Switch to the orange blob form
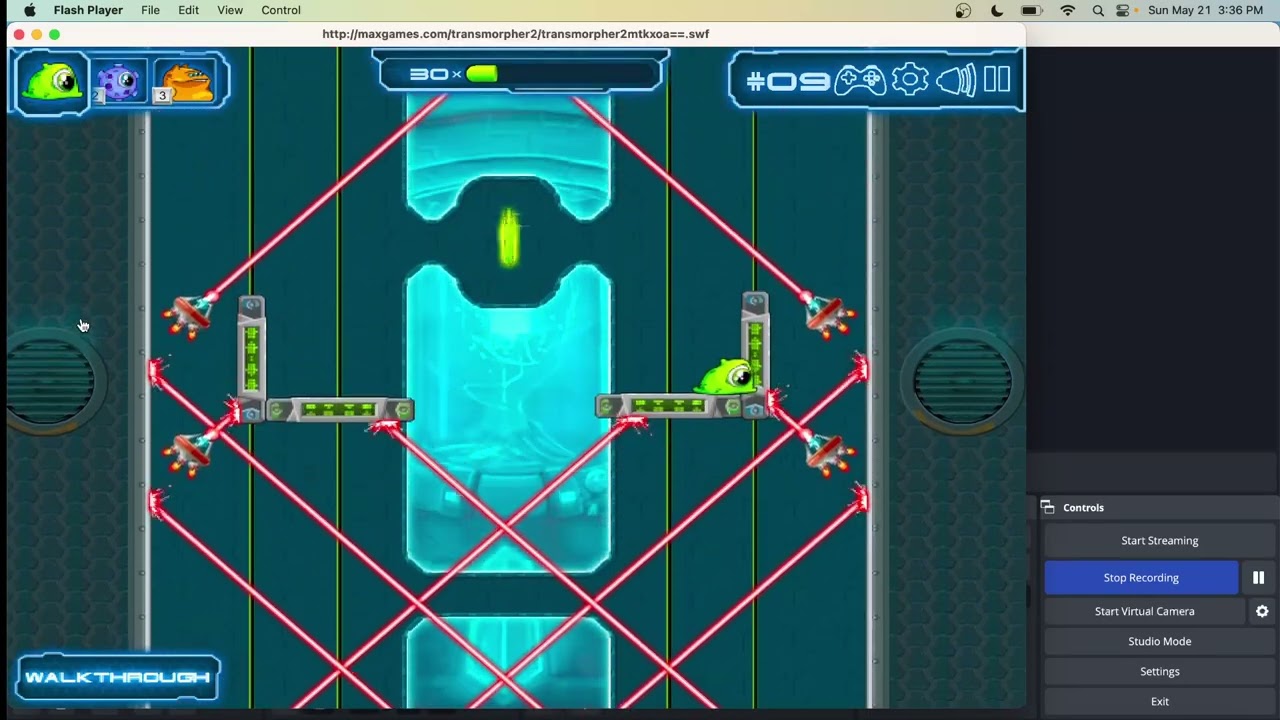This screenshot has width=1280, height=720. pos(187,82)
